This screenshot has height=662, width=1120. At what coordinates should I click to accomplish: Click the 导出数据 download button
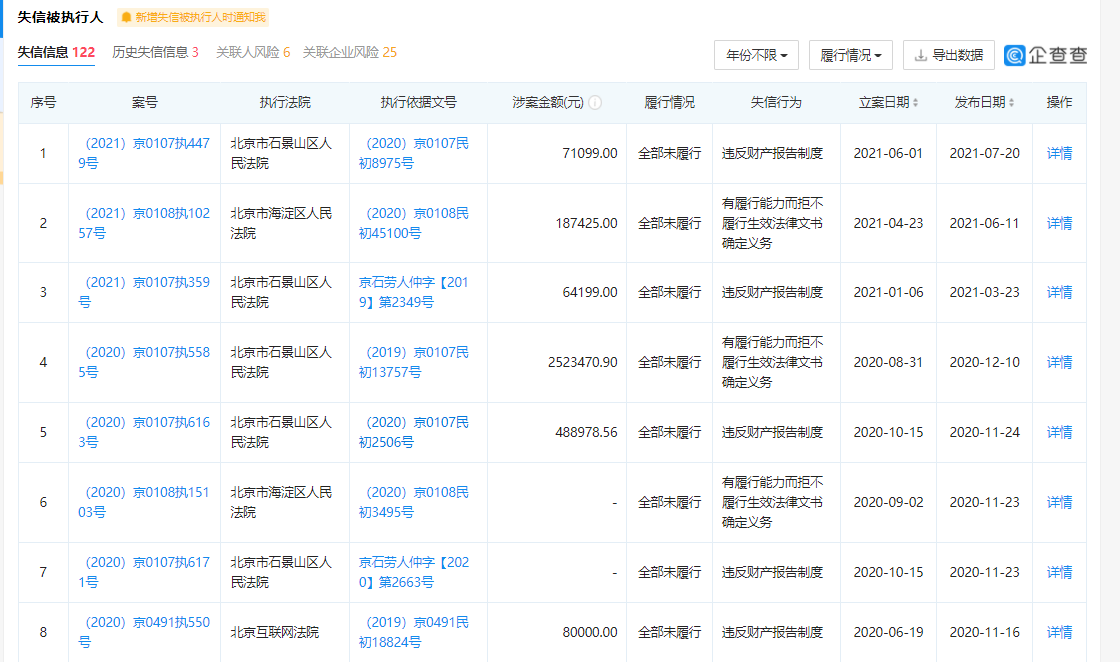pos(948,55)
